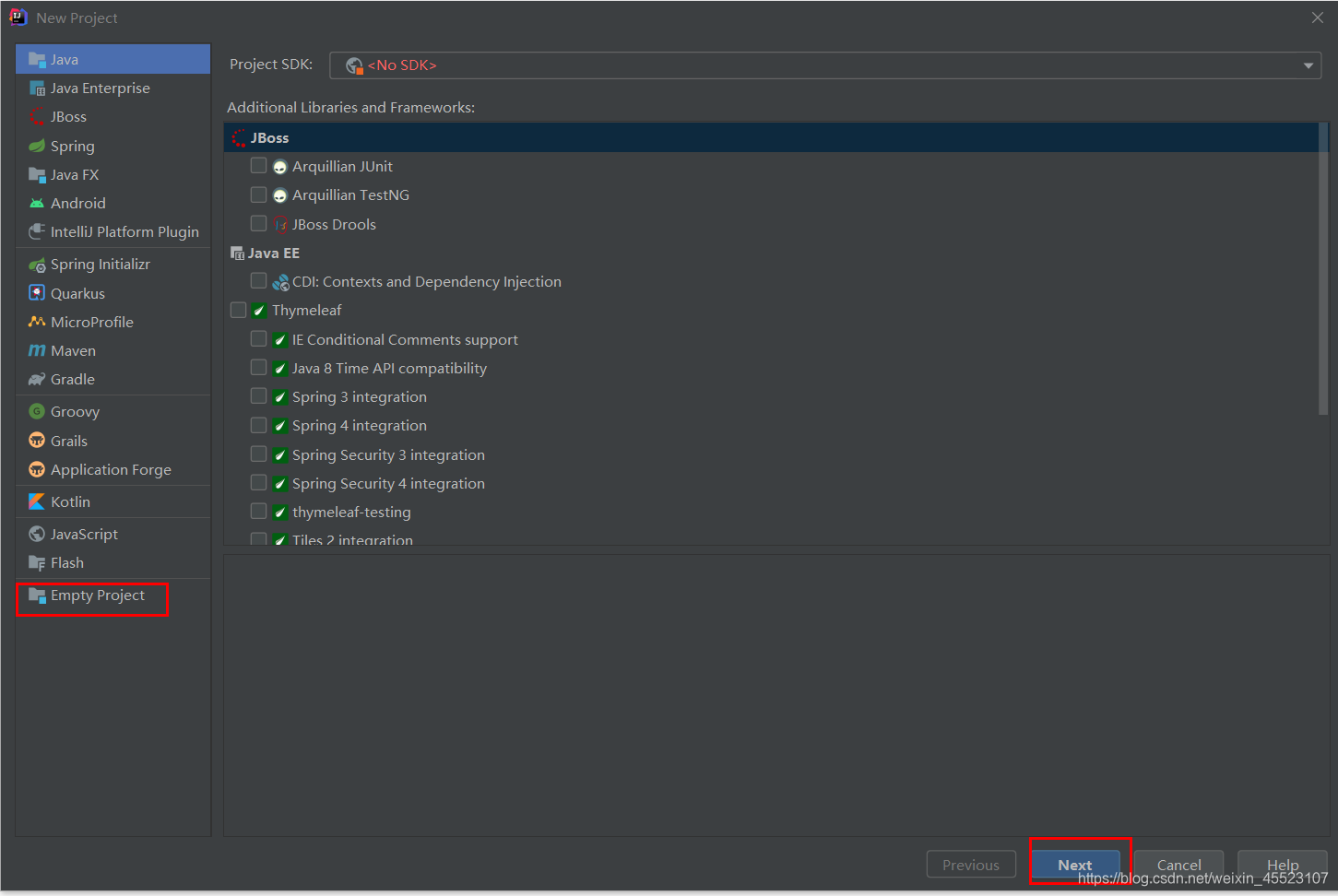Tick Spring 3 integration checkbox
The width and height of the screenshot is (1338, 896).
(258, 395)
